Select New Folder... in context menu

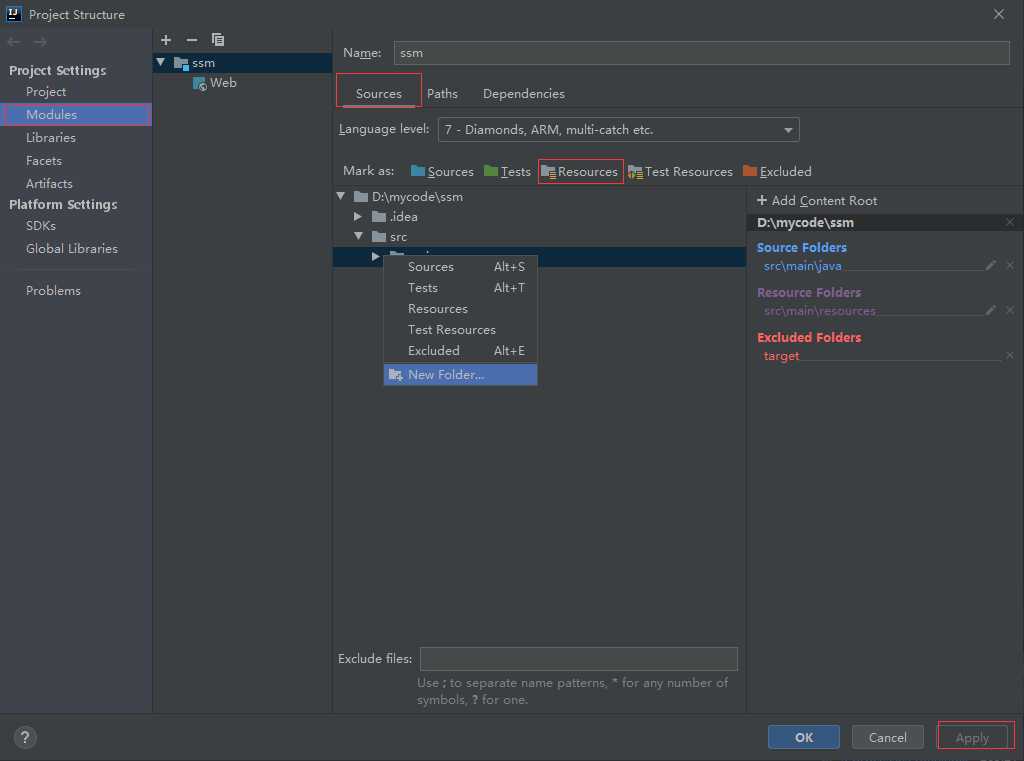point(460,374)
